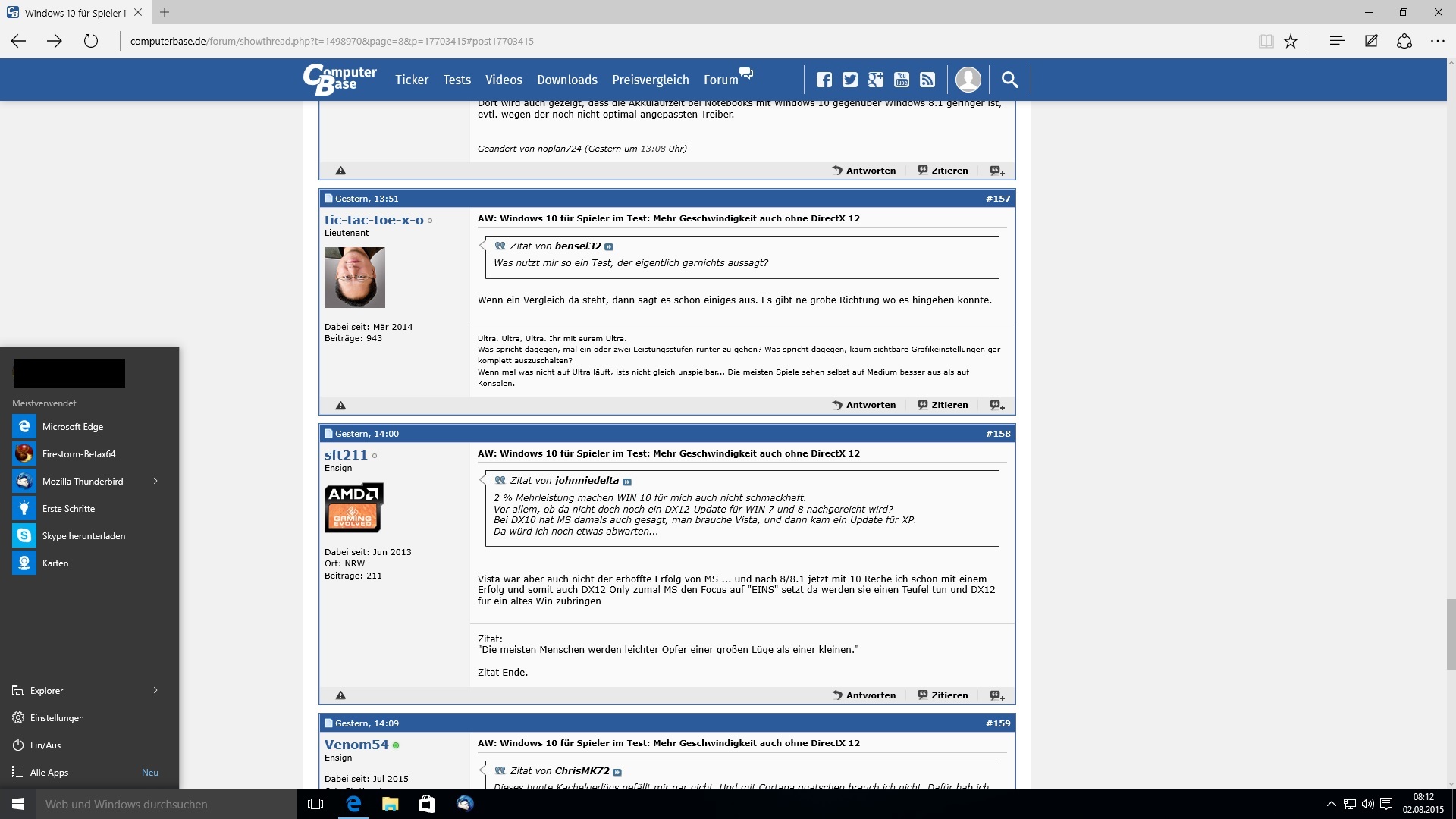1456x819 pixels.
Task: Expand Explorer submenu arrow in Start
Action: click(155, 691)
